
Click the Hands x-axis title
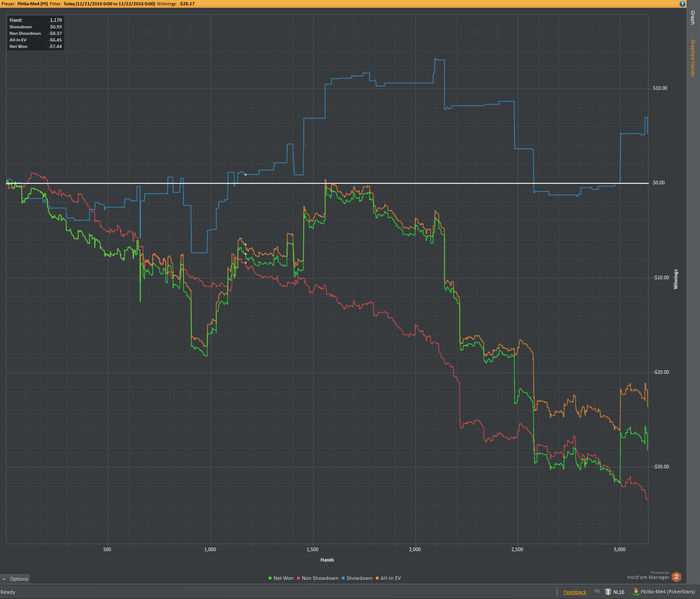(327, 560)
